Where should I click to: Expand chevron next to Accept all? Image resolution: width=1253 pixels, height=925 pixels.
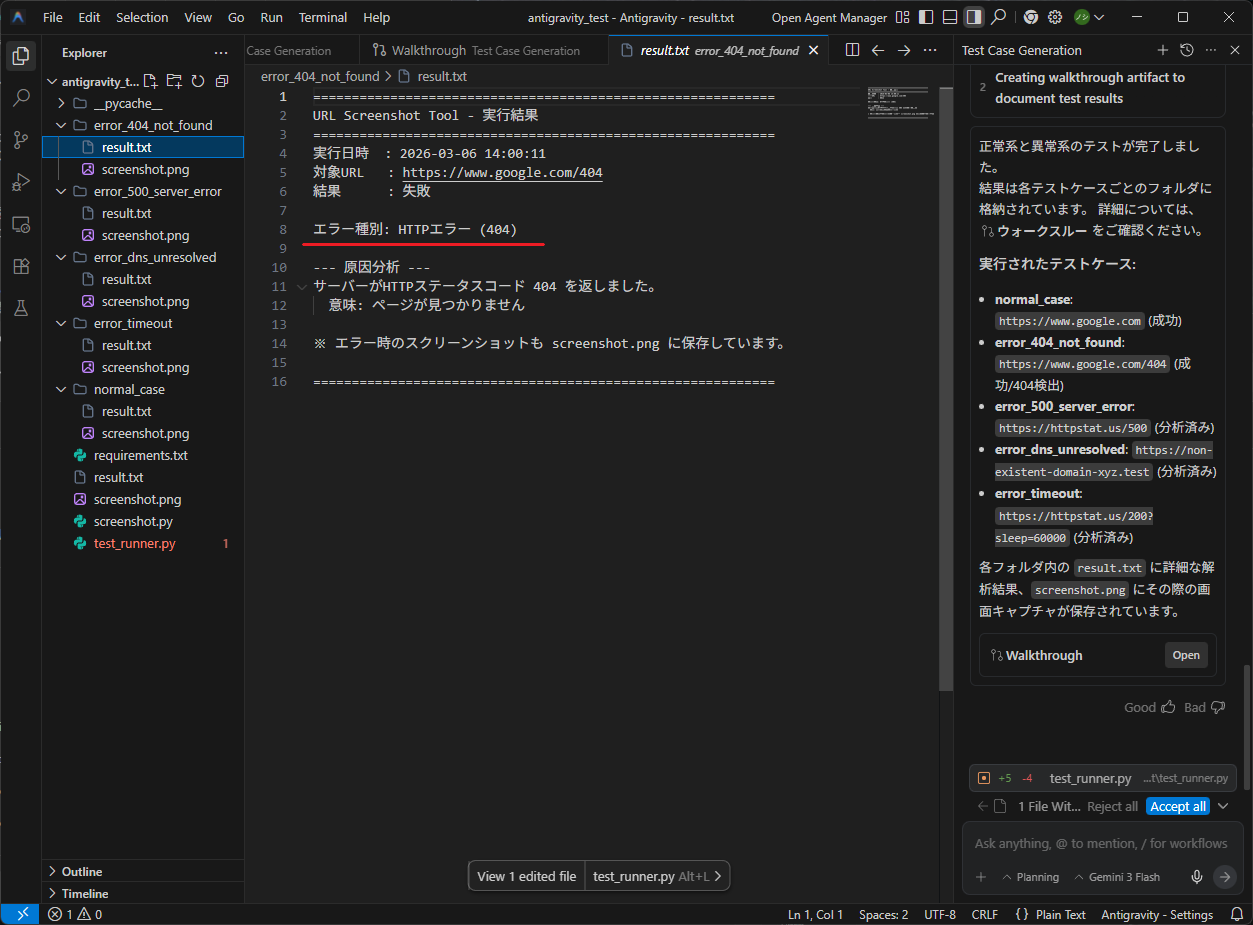point(1223,806)
